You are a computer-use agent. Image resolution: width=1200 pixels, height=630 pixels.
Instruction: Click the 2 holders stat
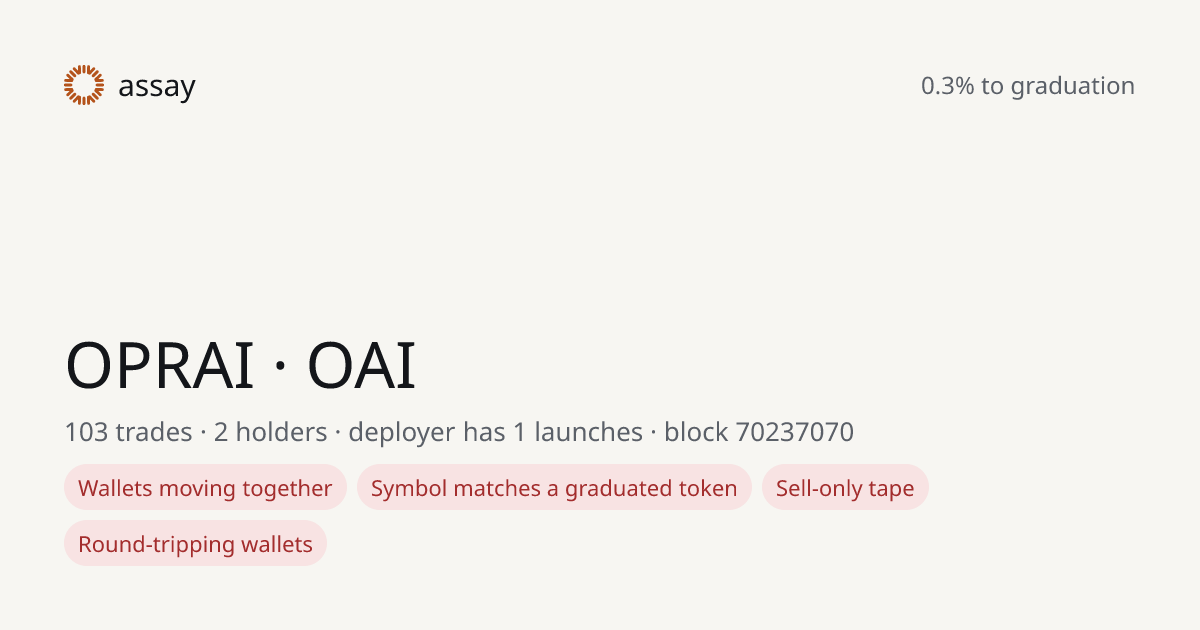pyautogui.click(x=270, y=432)
